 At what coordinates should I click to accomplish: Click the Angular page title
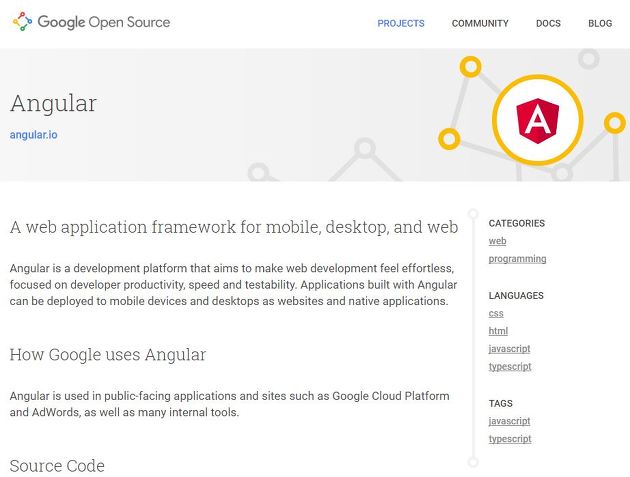(53, 104)
